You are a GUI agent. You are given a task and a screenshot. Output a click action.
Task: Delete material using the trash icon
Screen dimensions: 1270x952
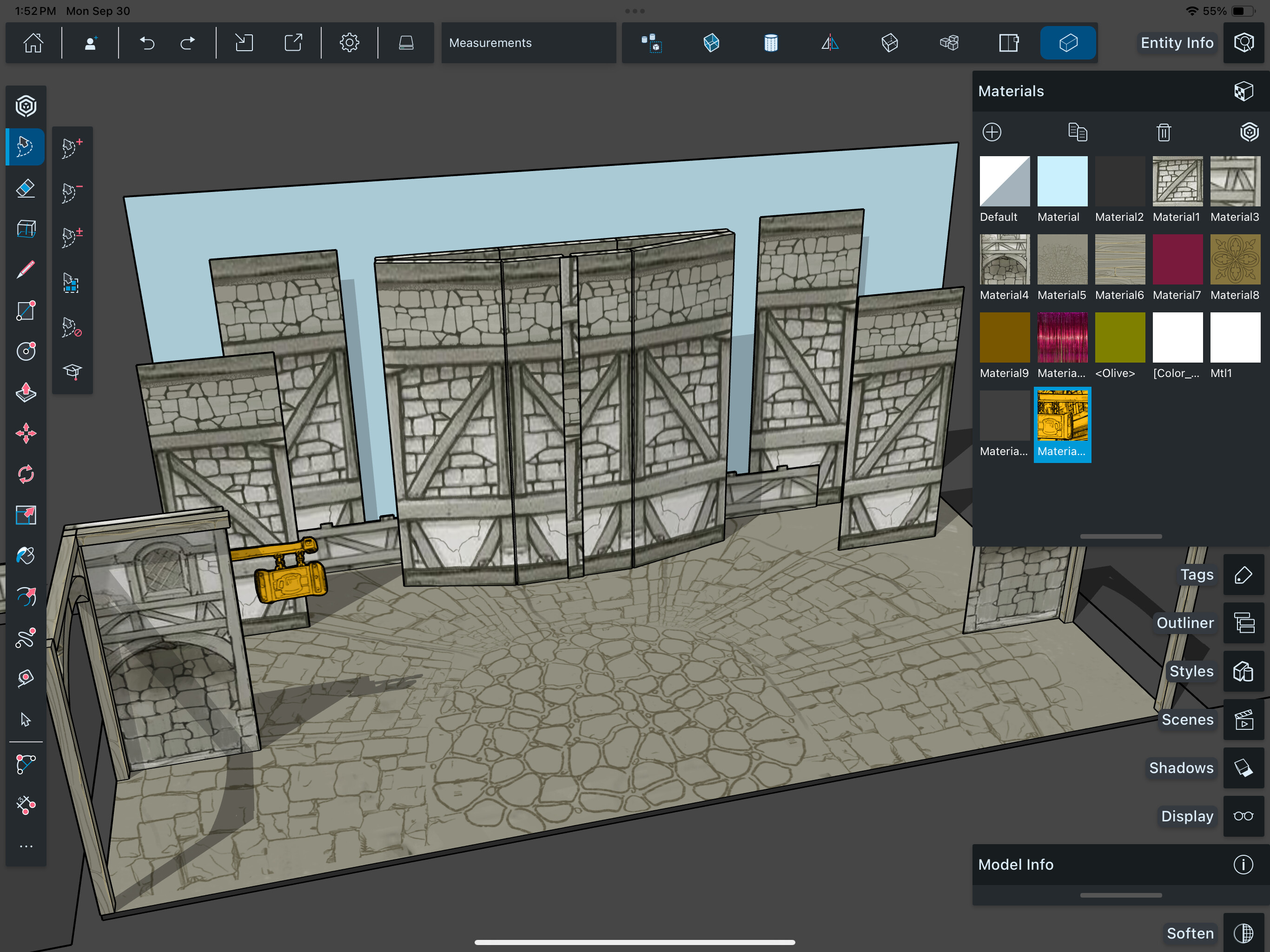click(1163, 132)
